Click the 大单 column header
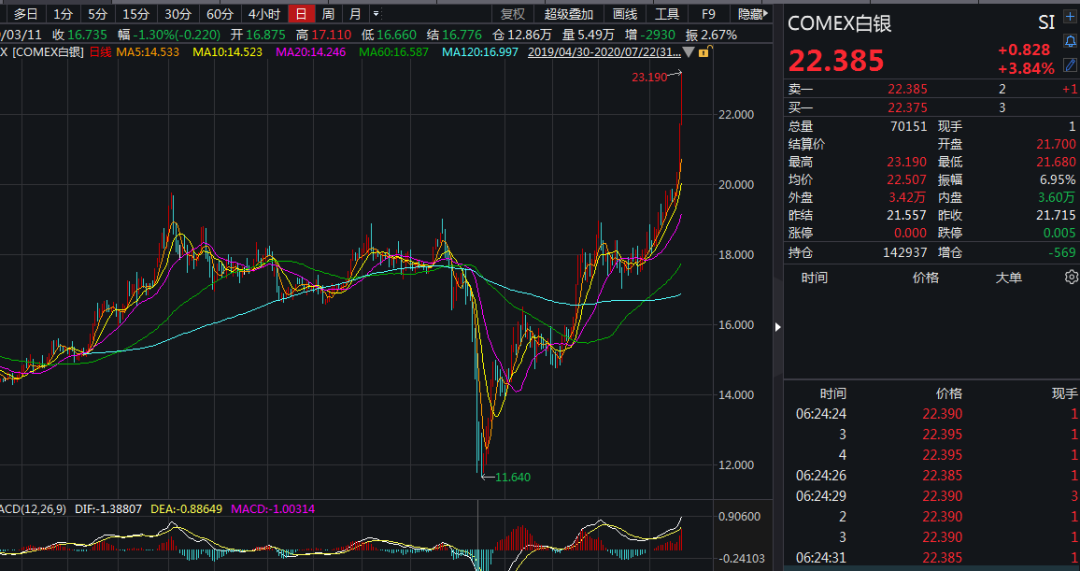Viewport: 1080px width, 571px height. pos(1008,277)
